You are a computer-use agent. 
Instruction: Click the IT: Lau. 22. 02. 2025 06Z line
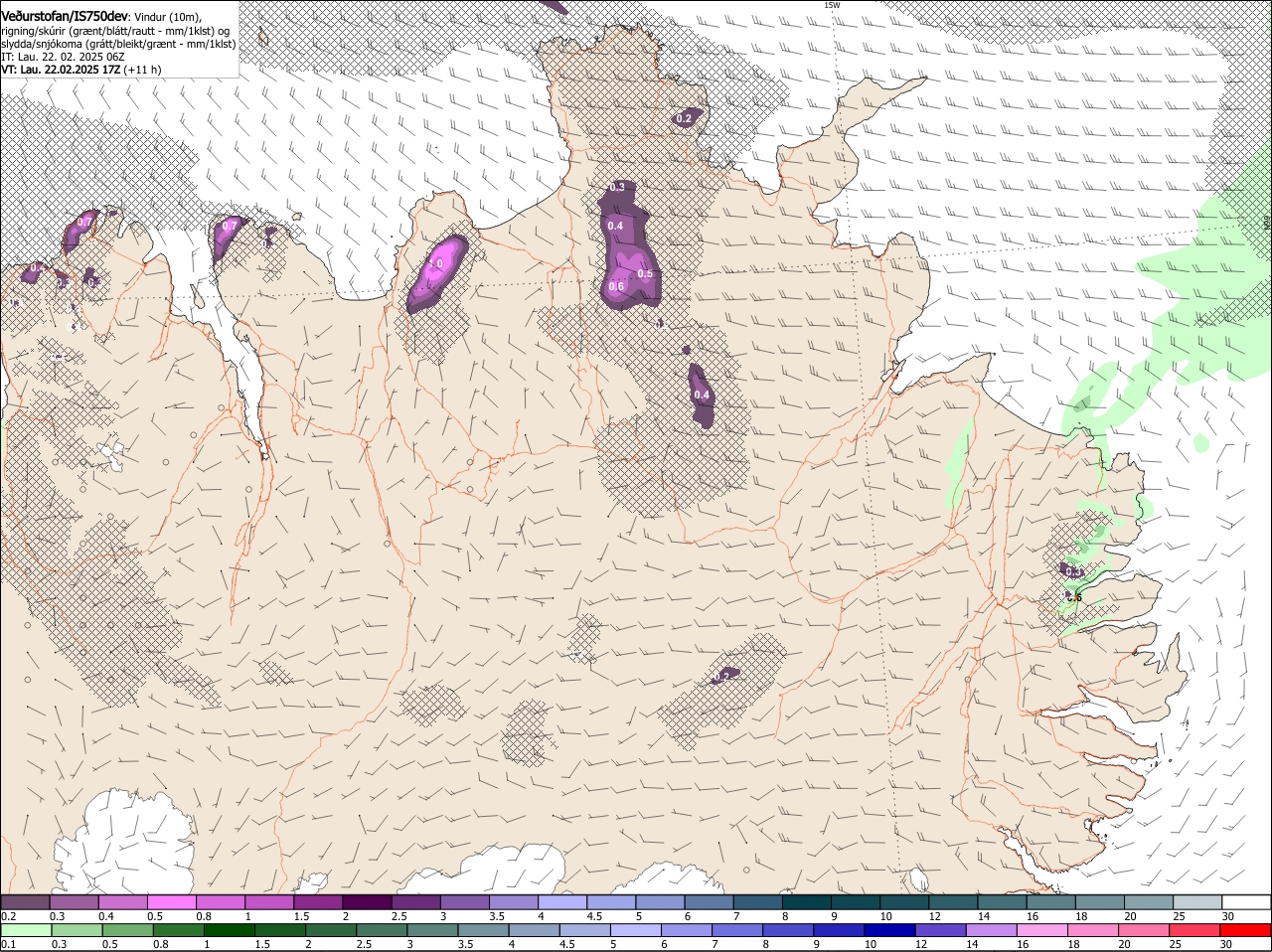point(63,57)
